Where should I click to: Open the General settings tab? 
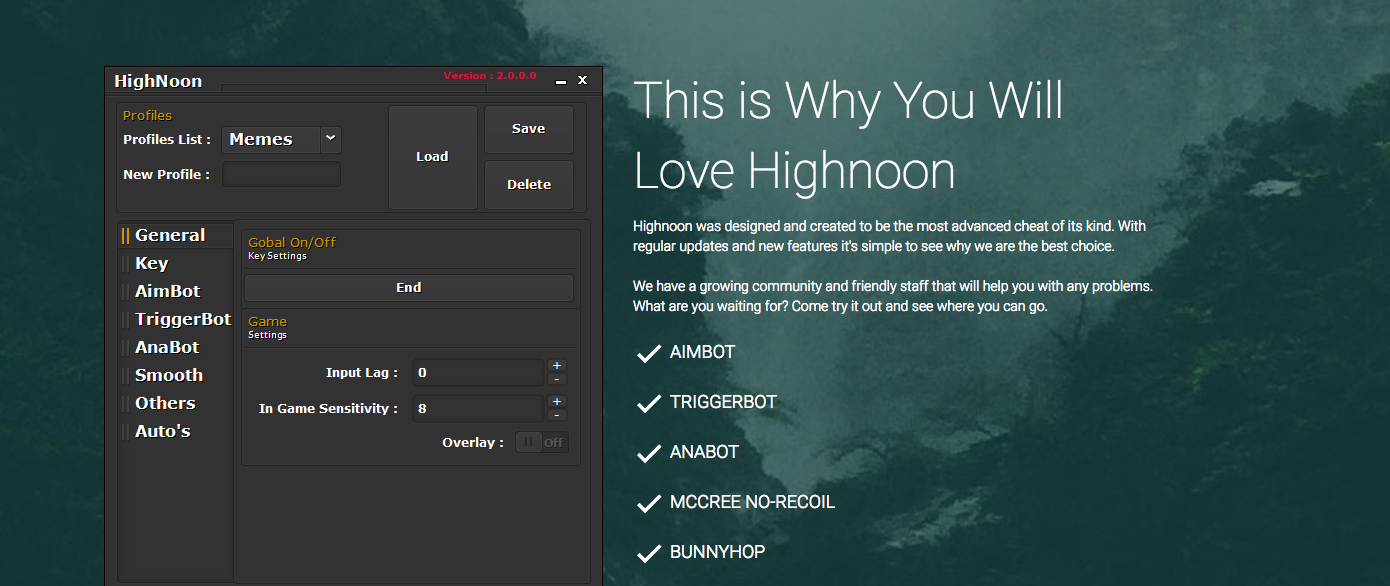176,235
